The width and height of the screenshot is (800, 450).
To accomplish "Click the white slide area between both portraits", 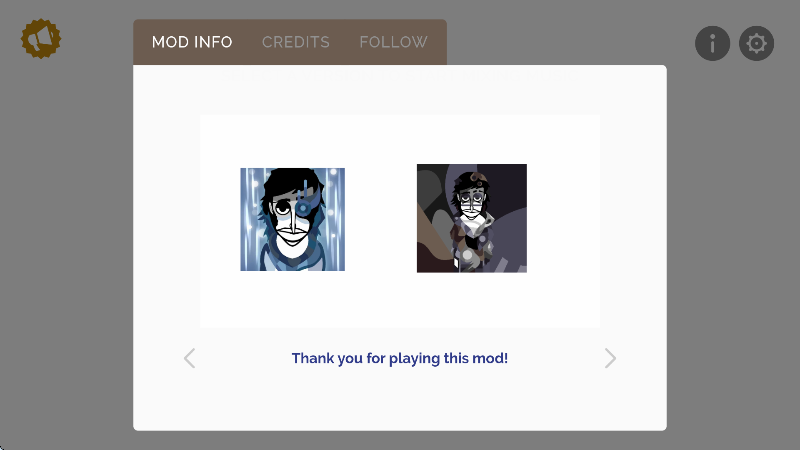I will pyautogui.click(x=381, y=219).
